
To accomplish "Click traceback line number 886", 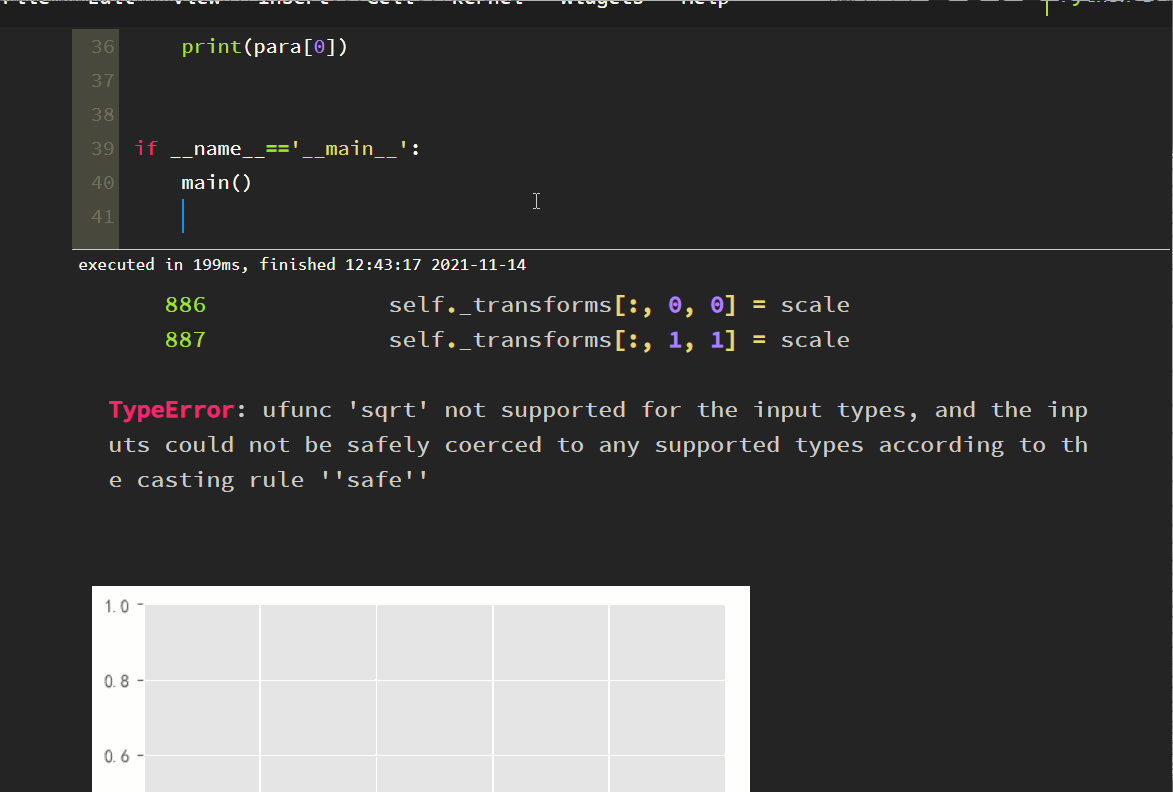I will (185, 305).
